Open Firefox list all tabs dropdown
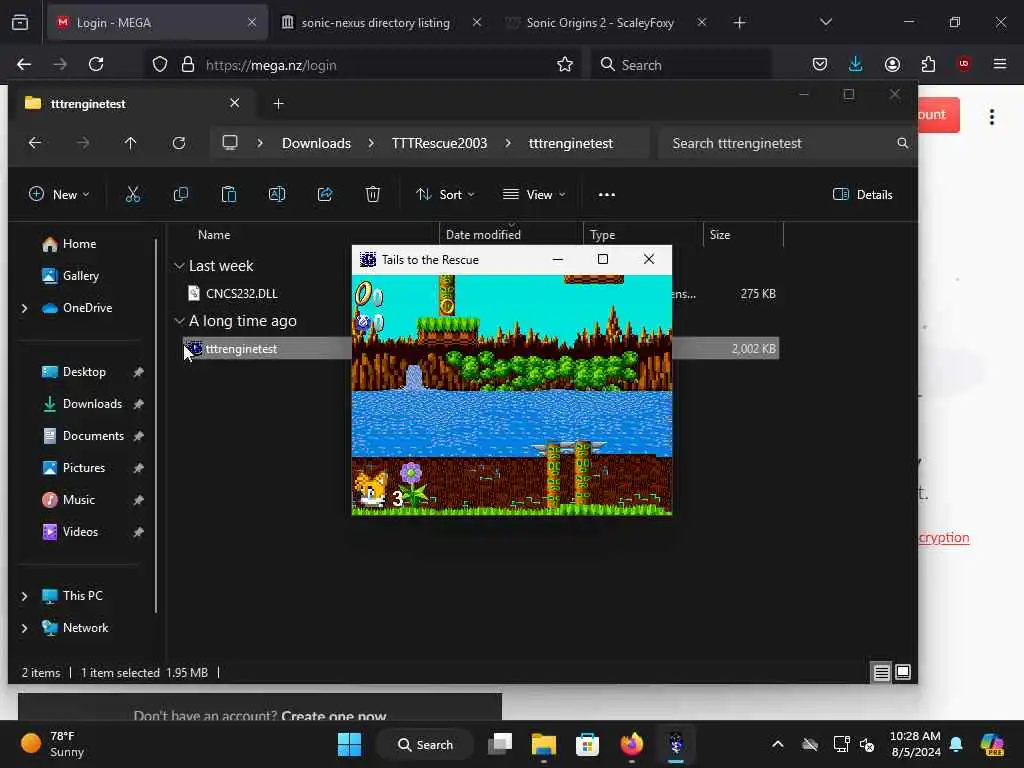Screen dimensions: 1024x768 825,22
